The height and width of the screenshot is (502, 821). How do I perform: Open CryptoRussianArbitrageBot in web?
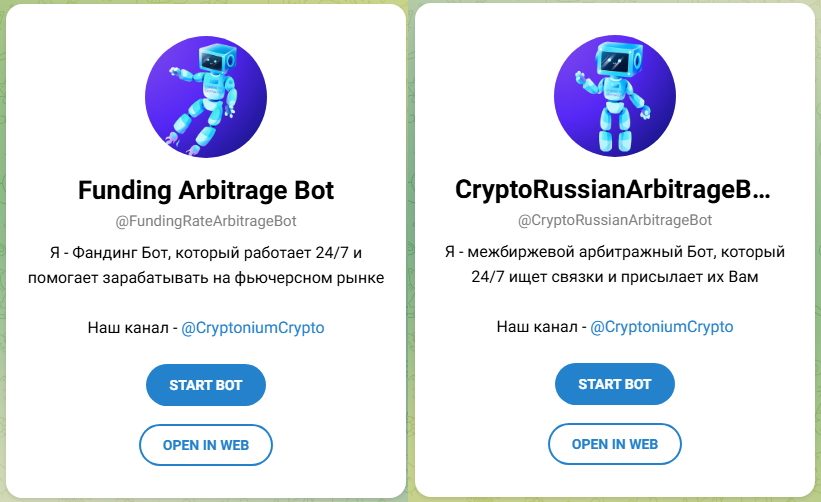coord(615,444)
